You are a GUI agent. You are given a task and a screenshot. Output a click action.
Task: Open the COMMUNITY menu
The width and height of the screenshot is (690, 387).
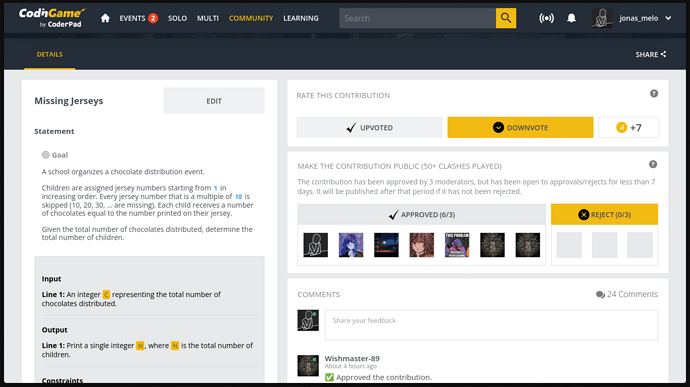[251, 18]
